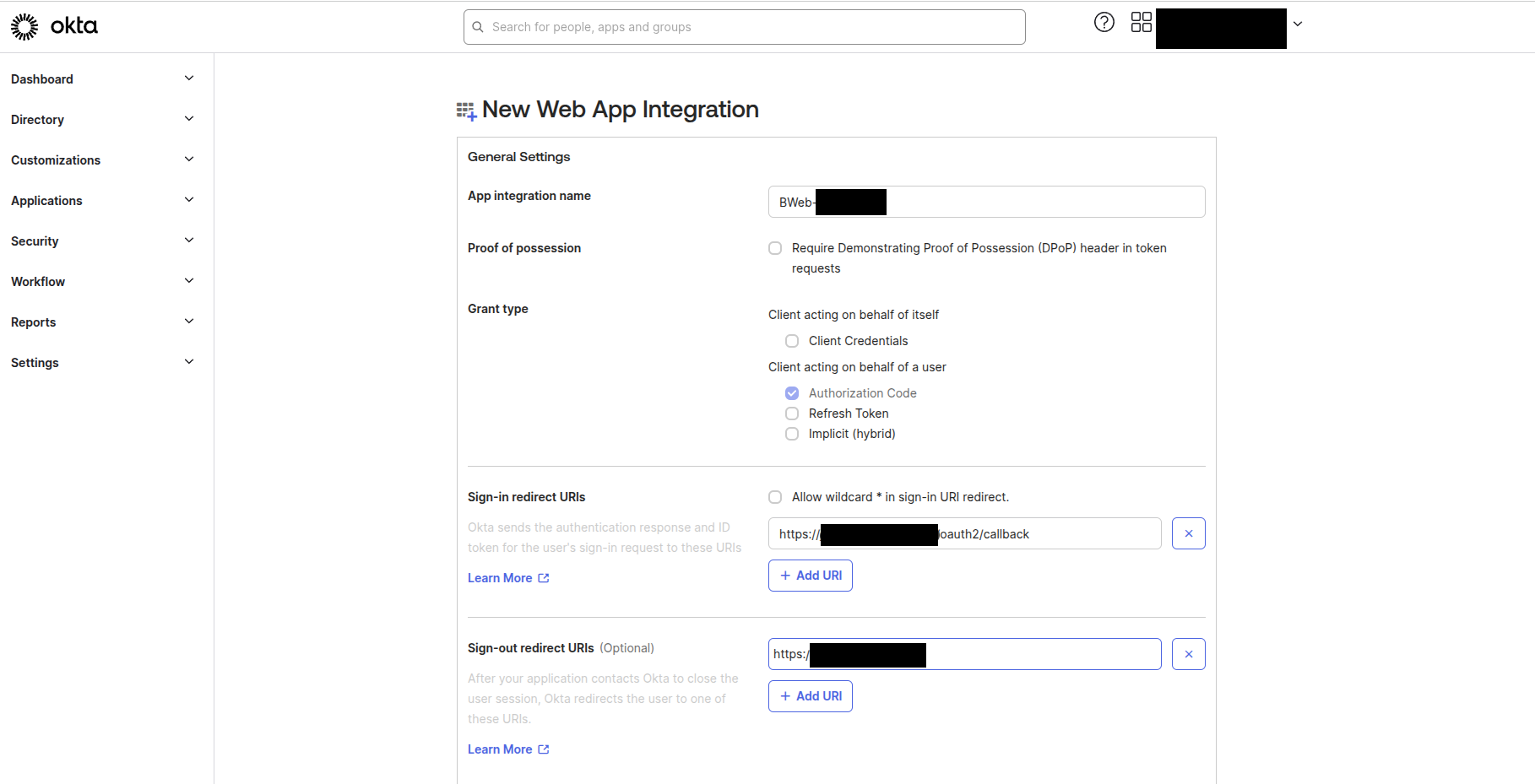Click external link icon beside sign-out Learn More
Screen dimensions: 1535x784
point(544,749)
